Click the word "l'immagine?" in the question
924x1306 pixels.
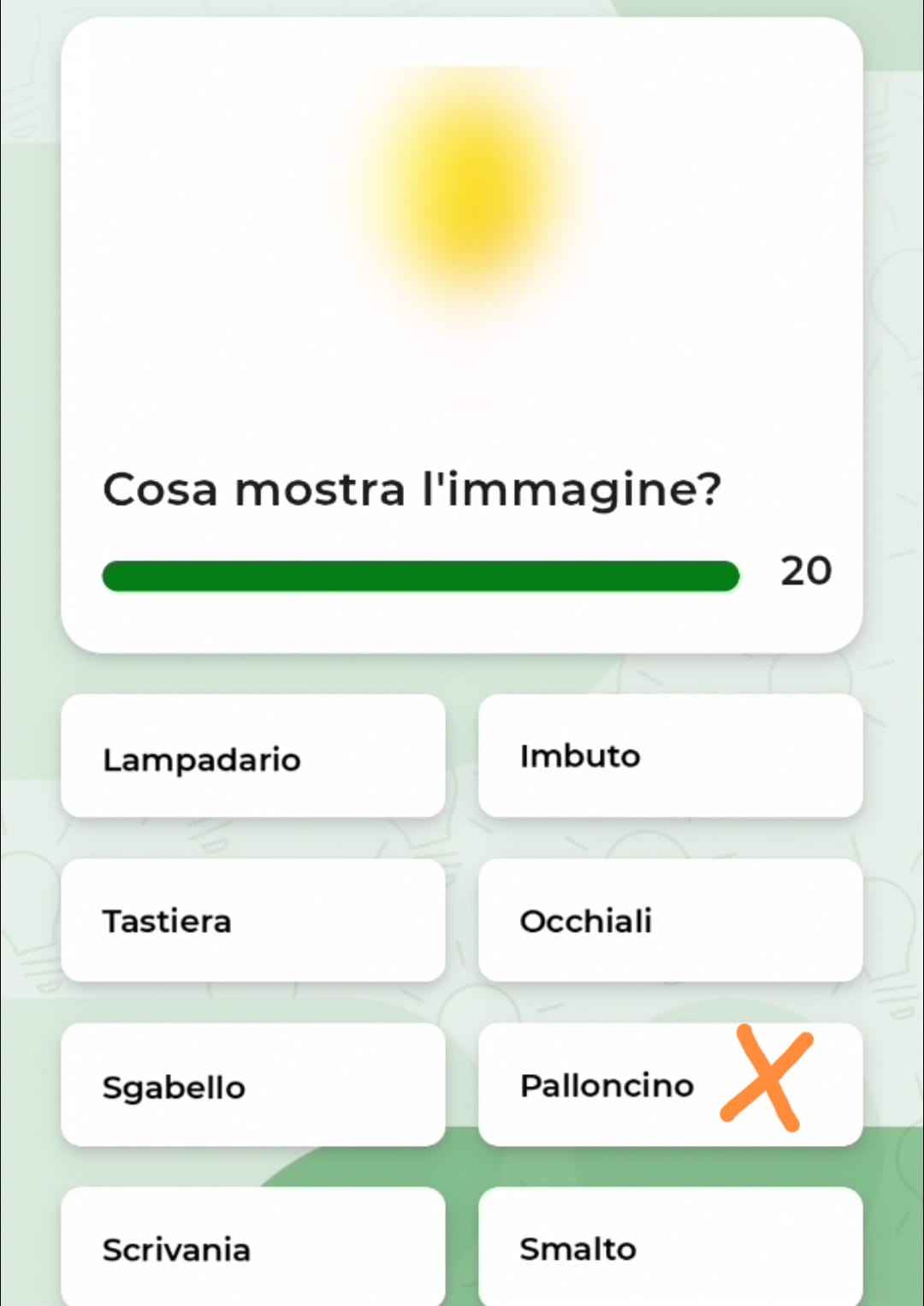coord(572,490)
